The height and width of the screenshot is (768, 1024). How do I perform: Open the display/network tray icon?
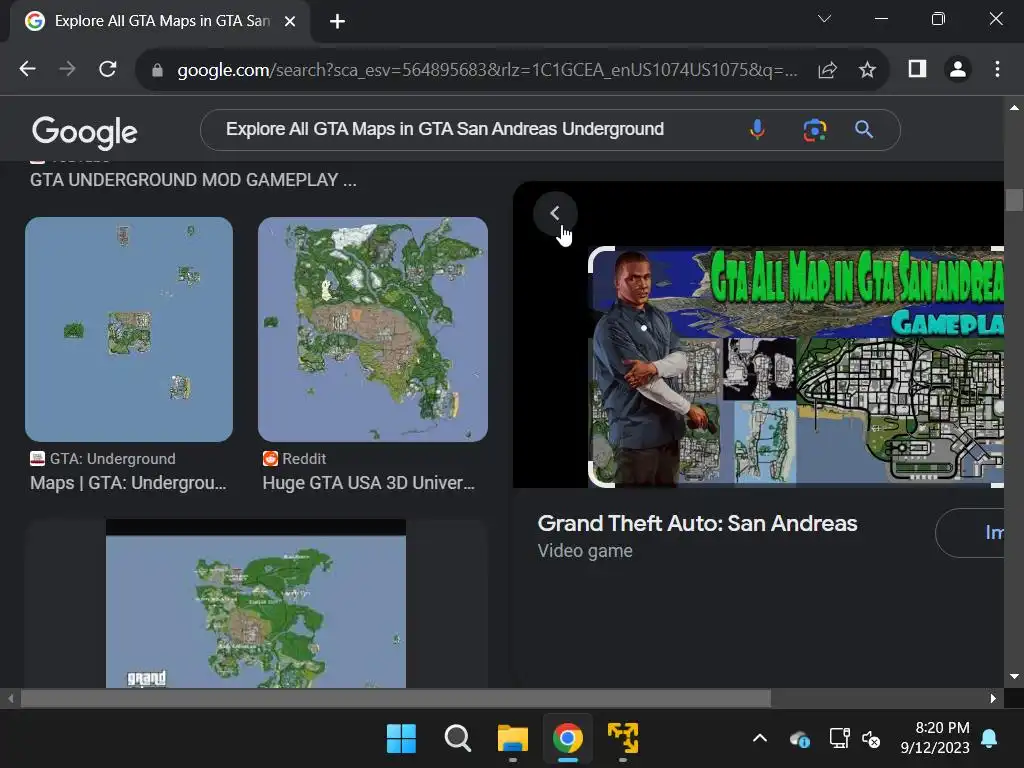pyautogui.click(x=839, y=739)
